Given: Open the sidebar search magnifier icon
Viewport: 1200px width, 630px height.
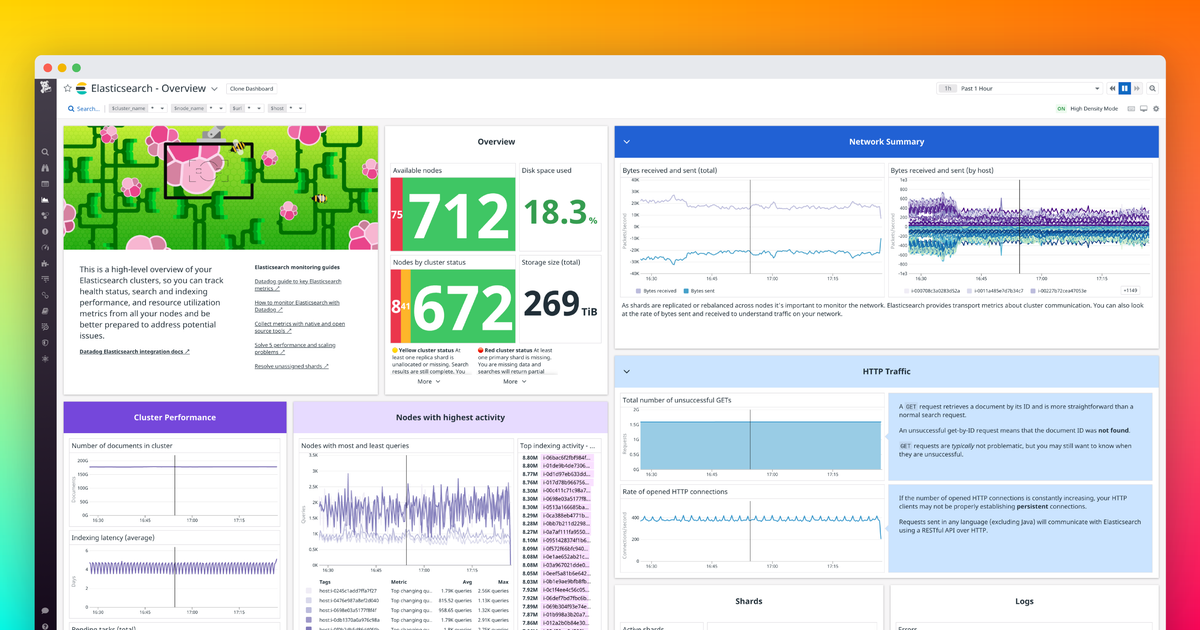Looking at the screenshot, I should click(45, 152).
